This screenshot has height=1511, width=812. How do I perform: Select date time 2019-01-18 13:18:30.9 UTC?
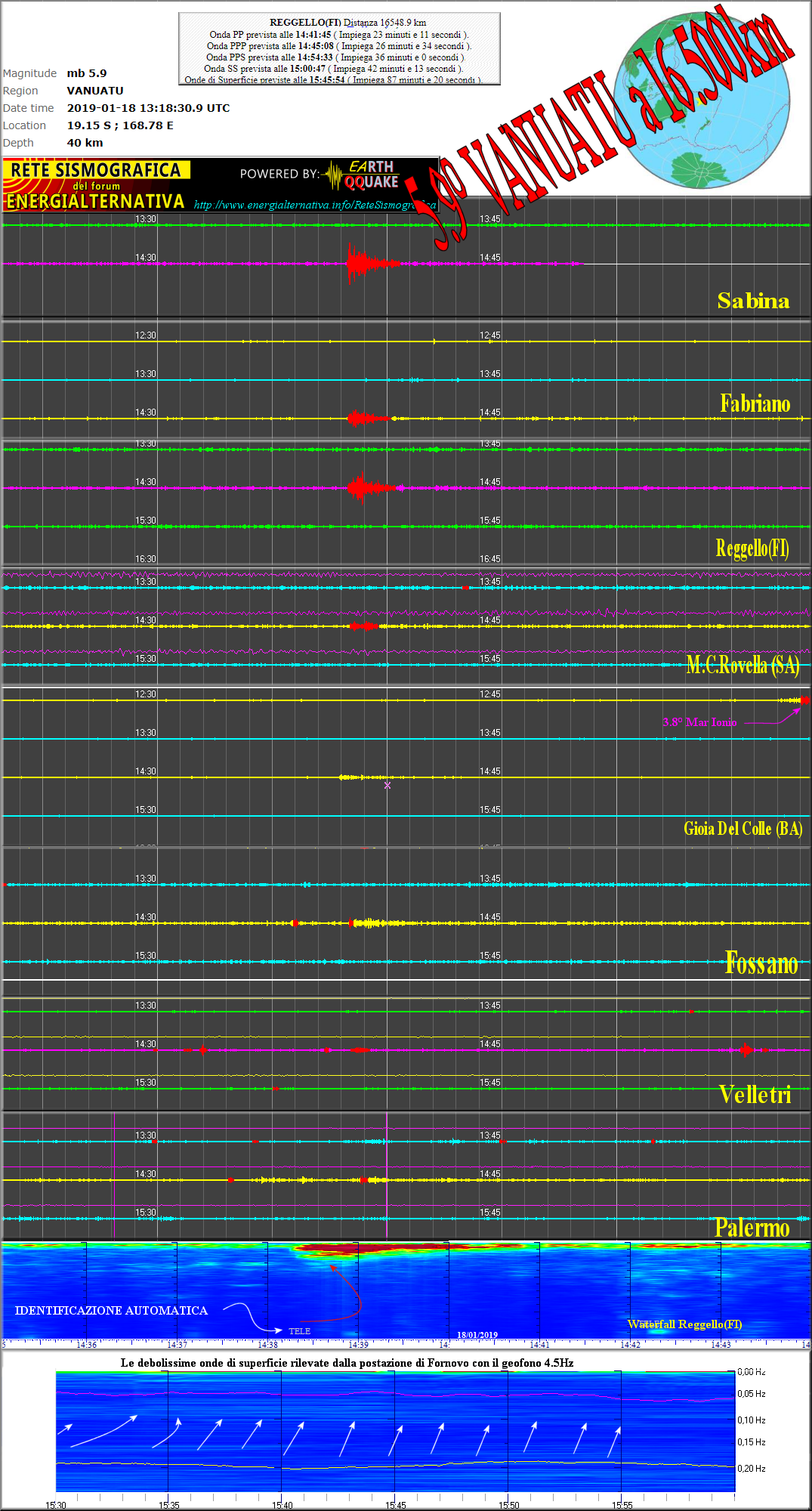click(x=148, y=108)
